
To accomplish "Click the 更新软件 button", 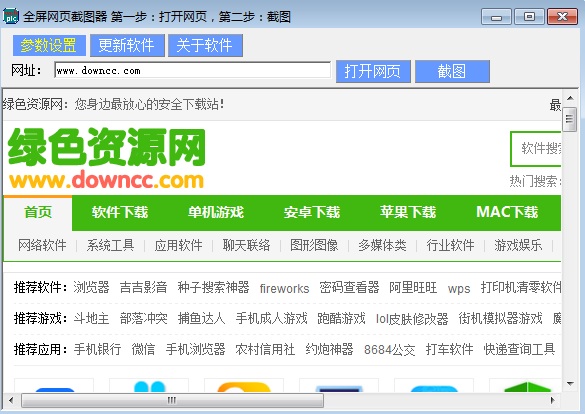I will [x=127, y=46].
